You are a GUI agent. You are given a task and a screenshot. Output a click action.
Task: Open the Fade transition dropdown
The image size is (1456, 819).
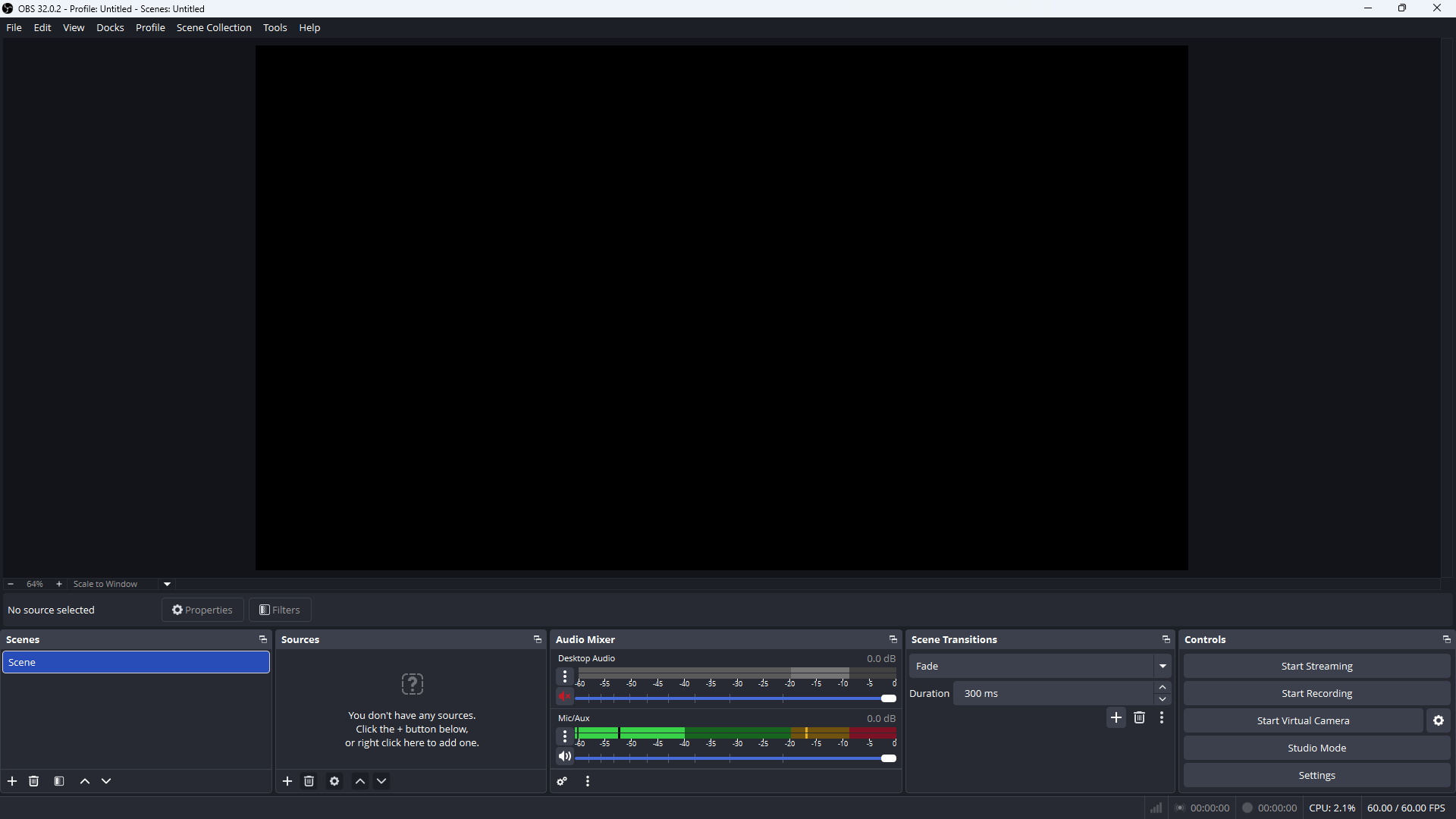pyautogui.click(x=1162, y=666)
